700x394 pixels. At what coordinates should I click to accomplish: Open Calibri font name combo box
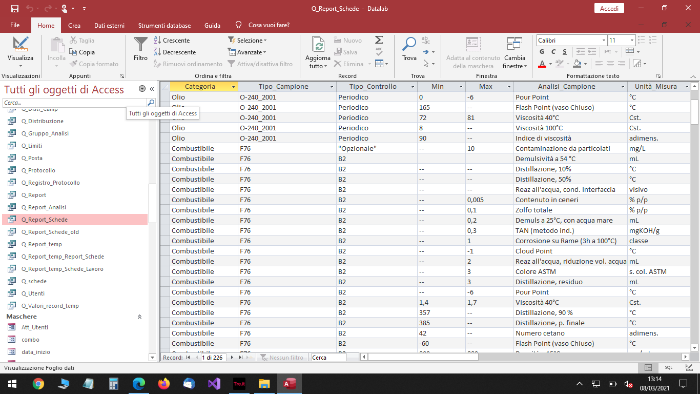[571, 40]
